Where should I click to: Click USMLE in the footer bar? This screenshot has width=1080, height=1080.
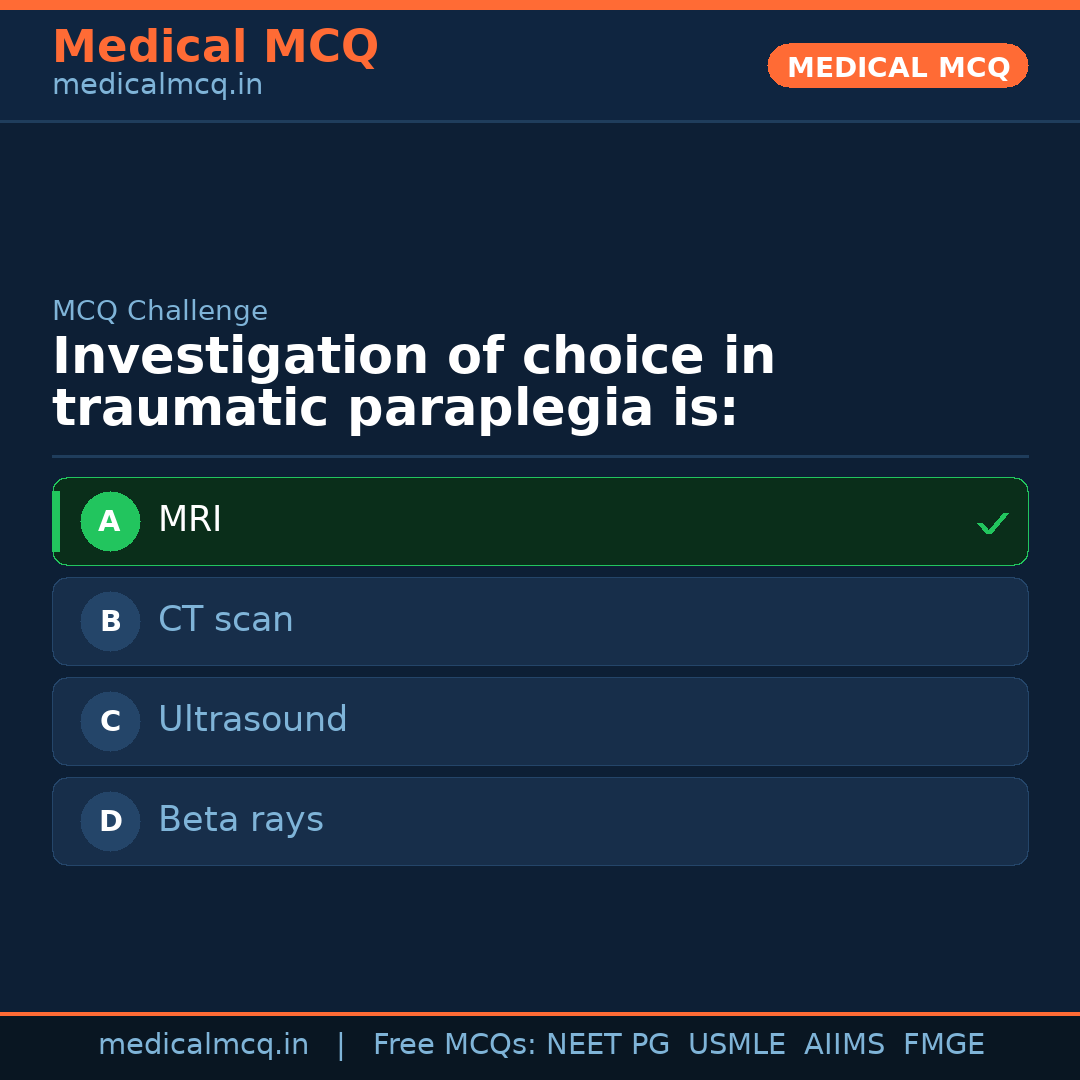coord(737,1044)
